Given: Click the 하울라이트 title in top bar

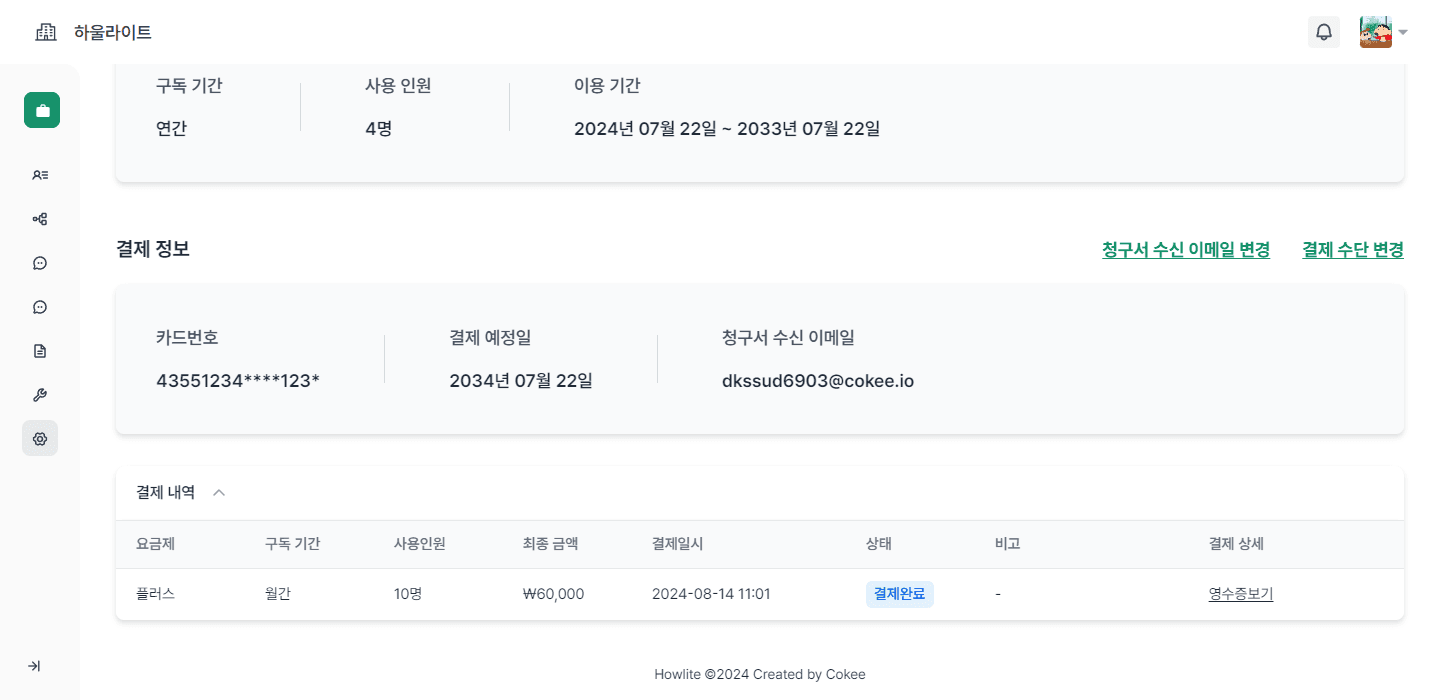Looking at the screenshot, I should coord(113,31).
